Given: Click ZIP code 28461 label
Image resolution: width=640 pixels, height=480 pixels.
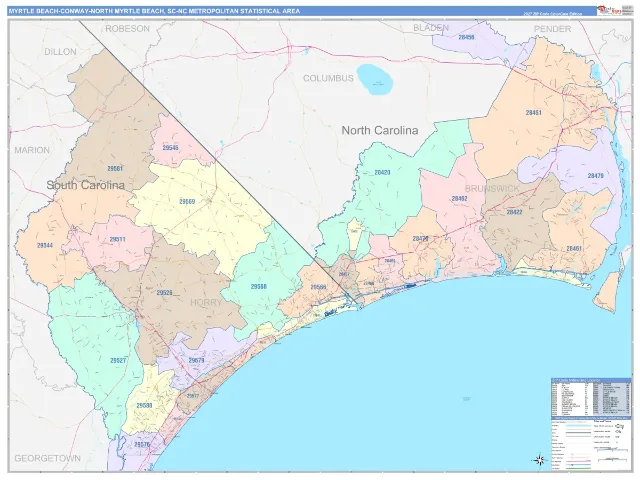Looking at the screenshot, I should 574,249.
